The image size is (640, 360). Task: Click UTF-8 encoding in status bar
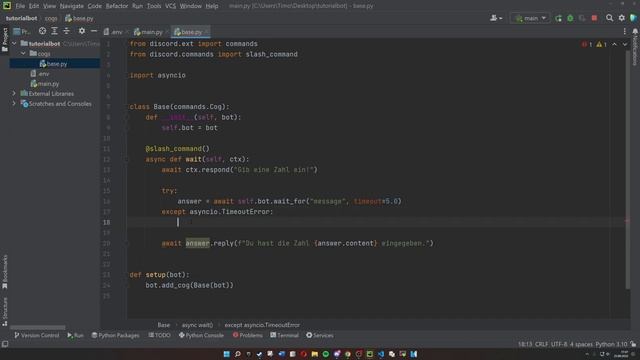(559, 344)
